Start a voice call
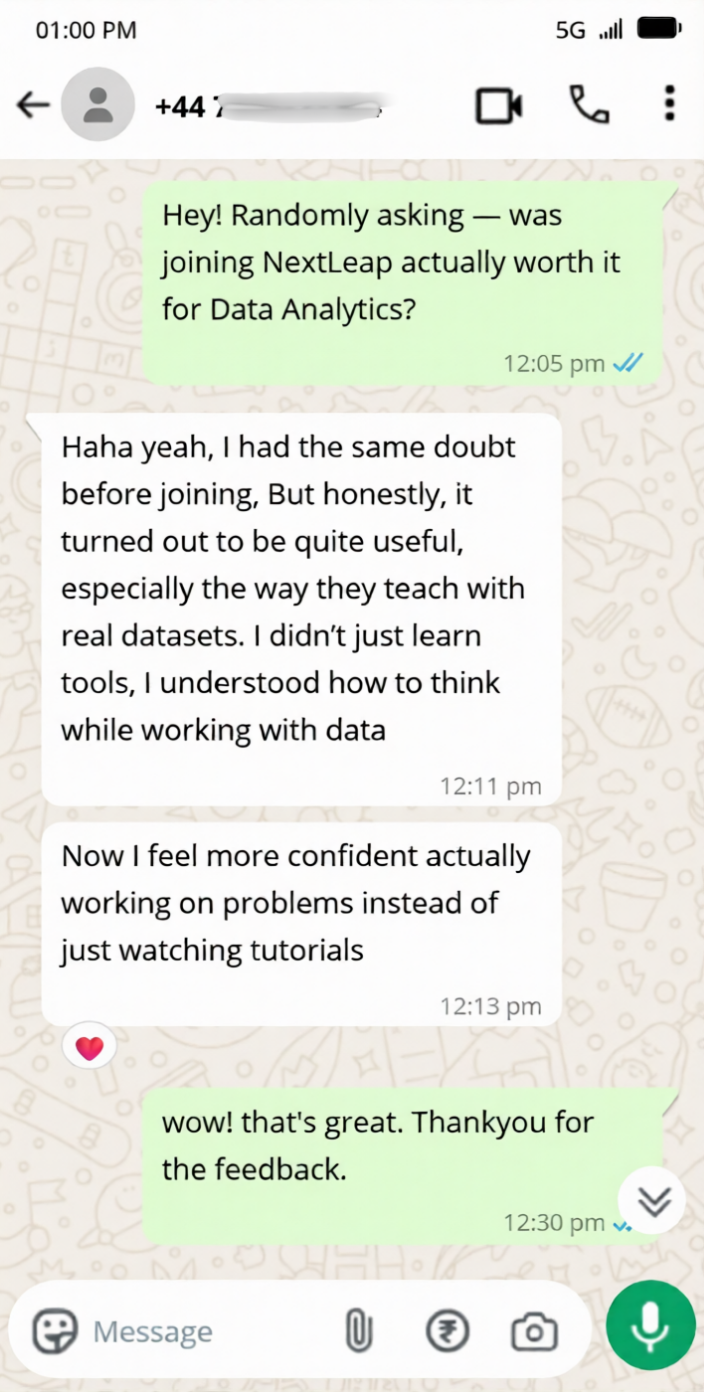This screenshot has width=704, height=1392. [x=589, y=104]
